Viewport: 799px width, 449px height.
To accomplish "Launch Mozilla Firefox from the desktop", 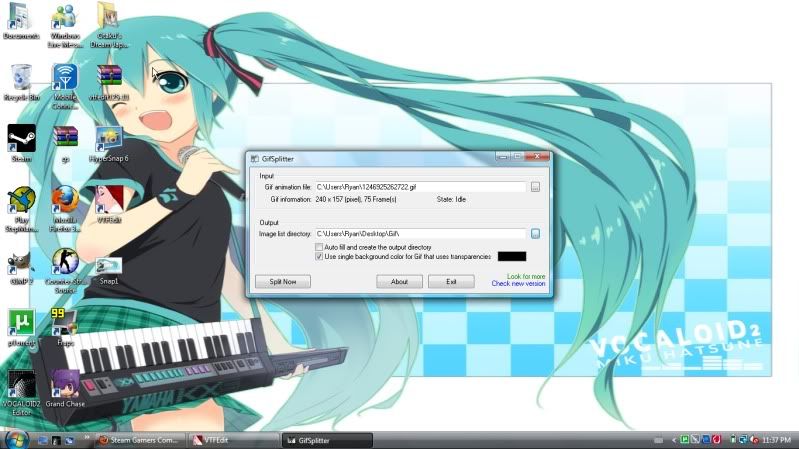I will pyautogui.click(x=65, y=198).
